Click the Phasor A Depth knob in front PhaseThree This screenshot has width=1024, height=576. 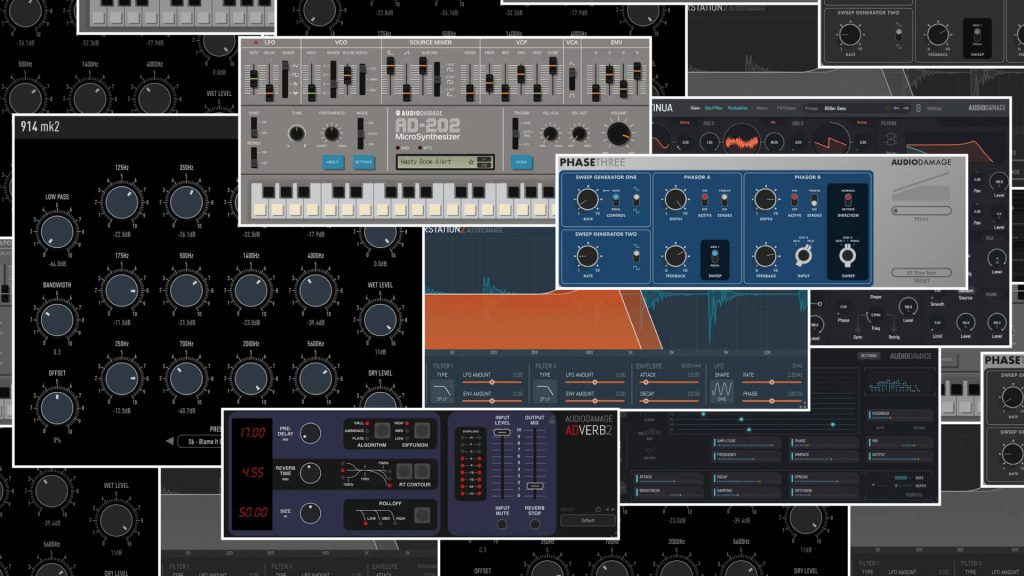click(x=675, y=199)
